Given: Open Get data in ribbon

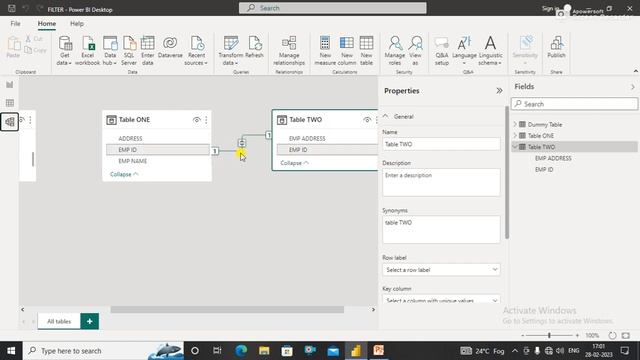Looking at the screenshot, I should (64, 51).
